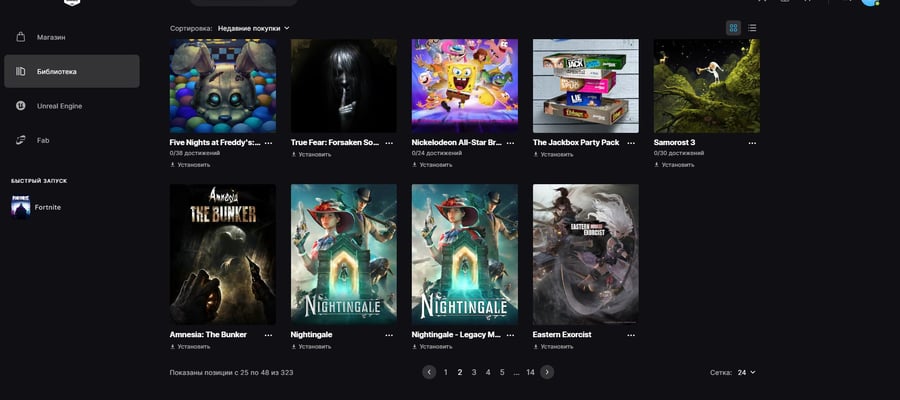Go to the next page arrow
The image size is (900, 400).
(547, 372)
